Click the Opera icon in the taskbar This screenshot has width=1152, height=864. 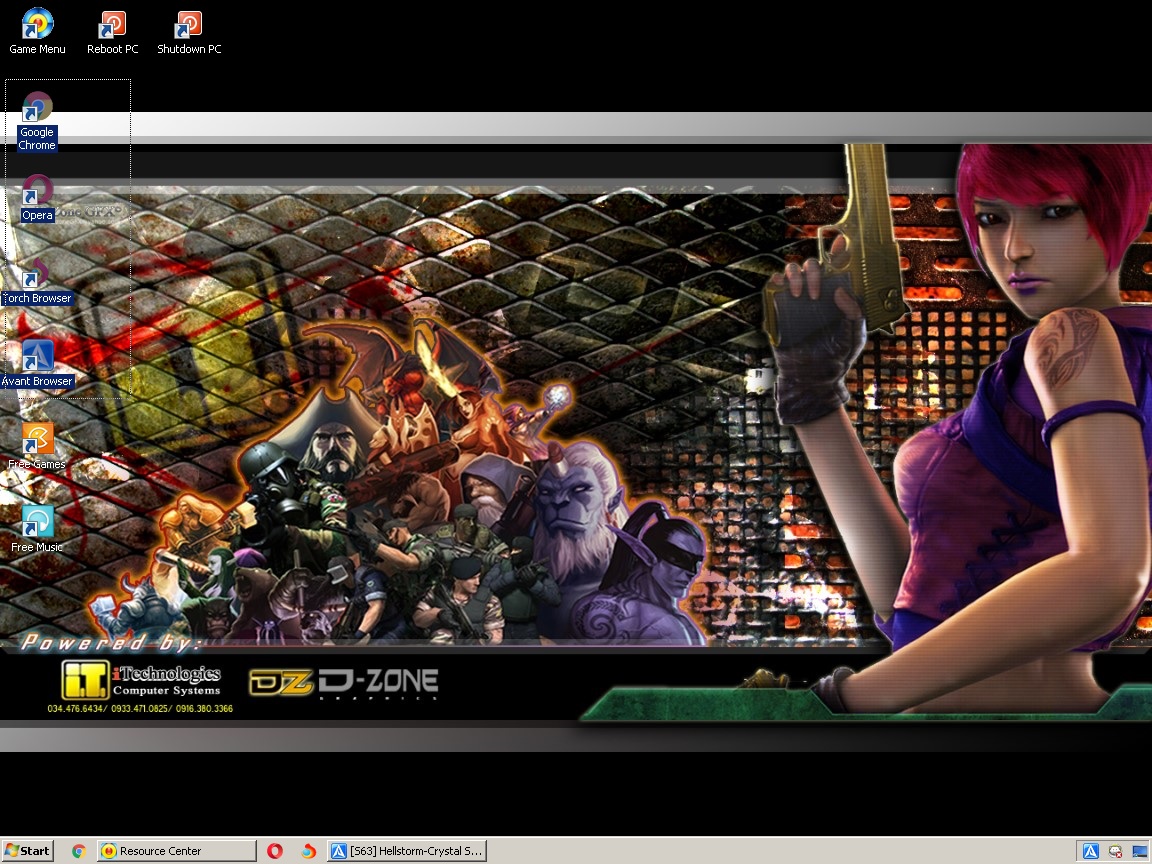tap(275, 851)
